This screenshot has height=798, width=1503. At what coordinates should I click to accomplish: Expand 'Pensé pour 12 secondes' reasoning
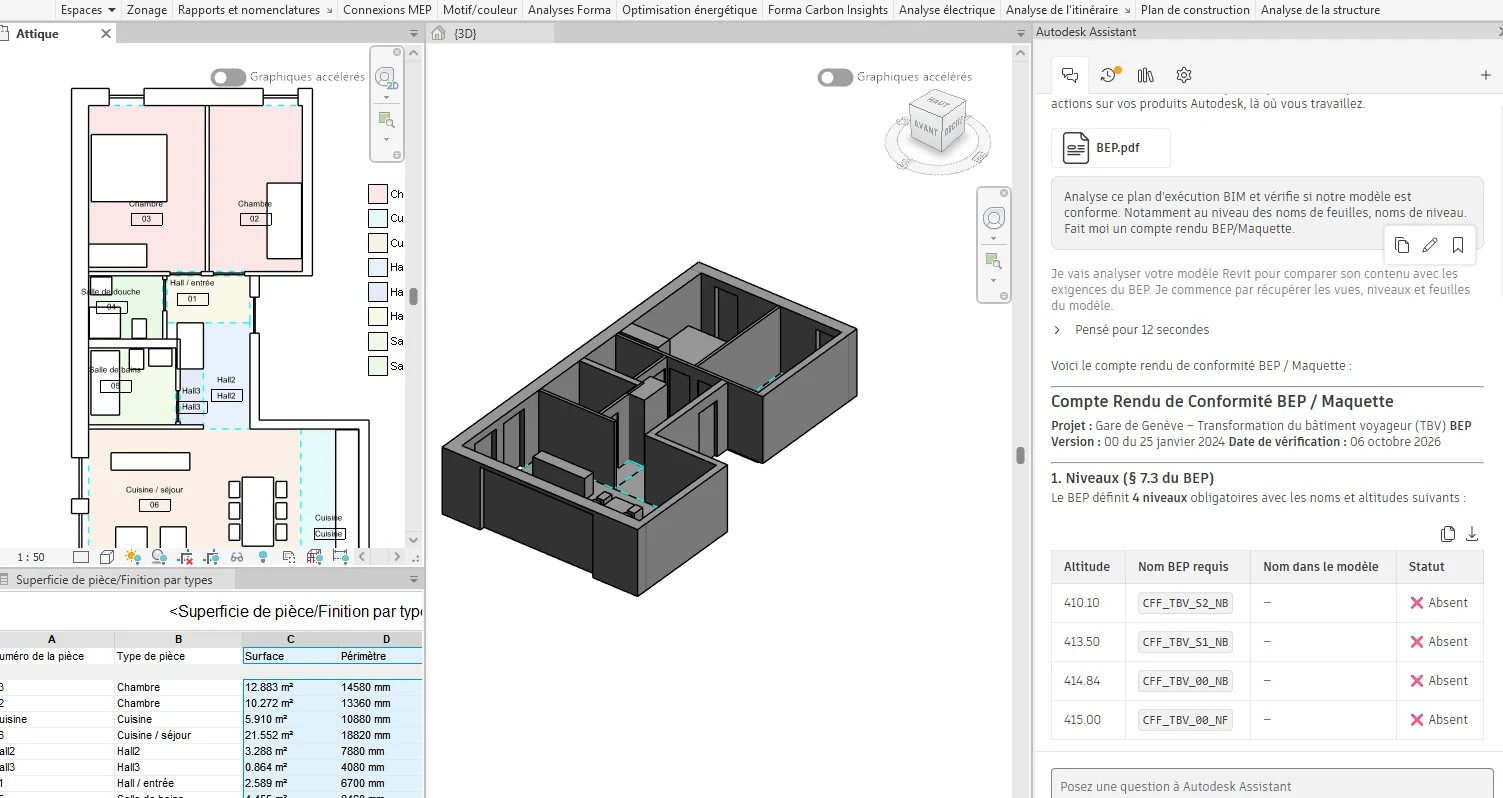(x=1058, y=329)
